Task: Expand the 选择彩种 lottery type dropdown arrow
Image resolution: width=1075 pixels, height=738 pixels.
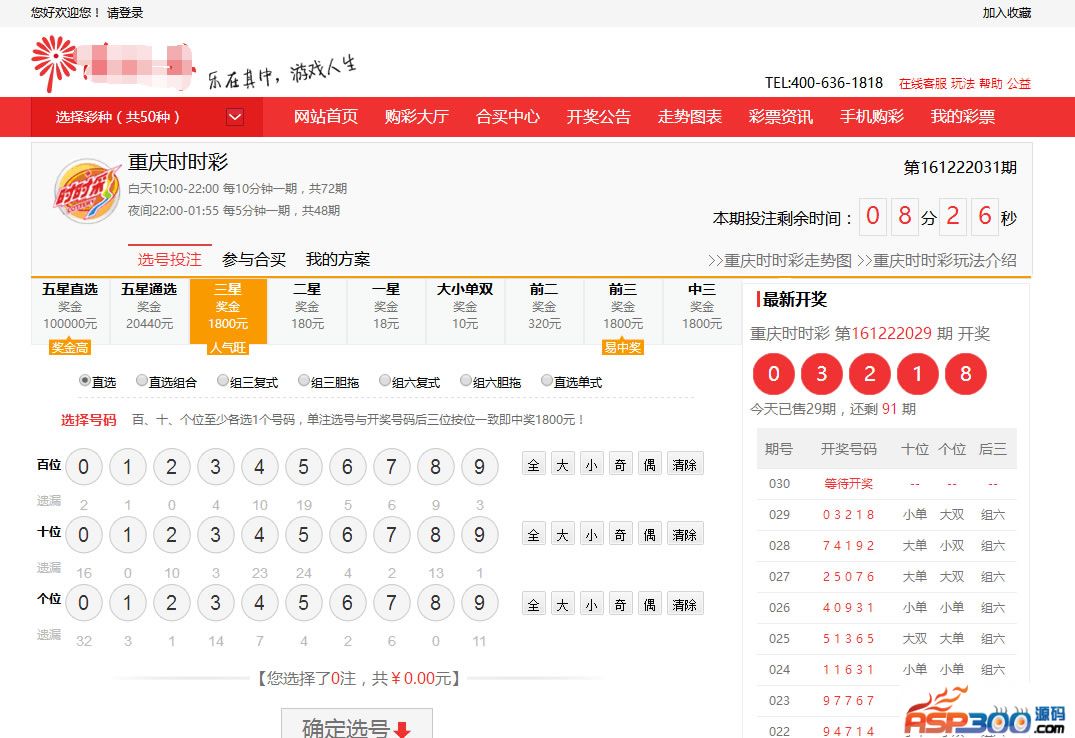Action: click(234, 117)
